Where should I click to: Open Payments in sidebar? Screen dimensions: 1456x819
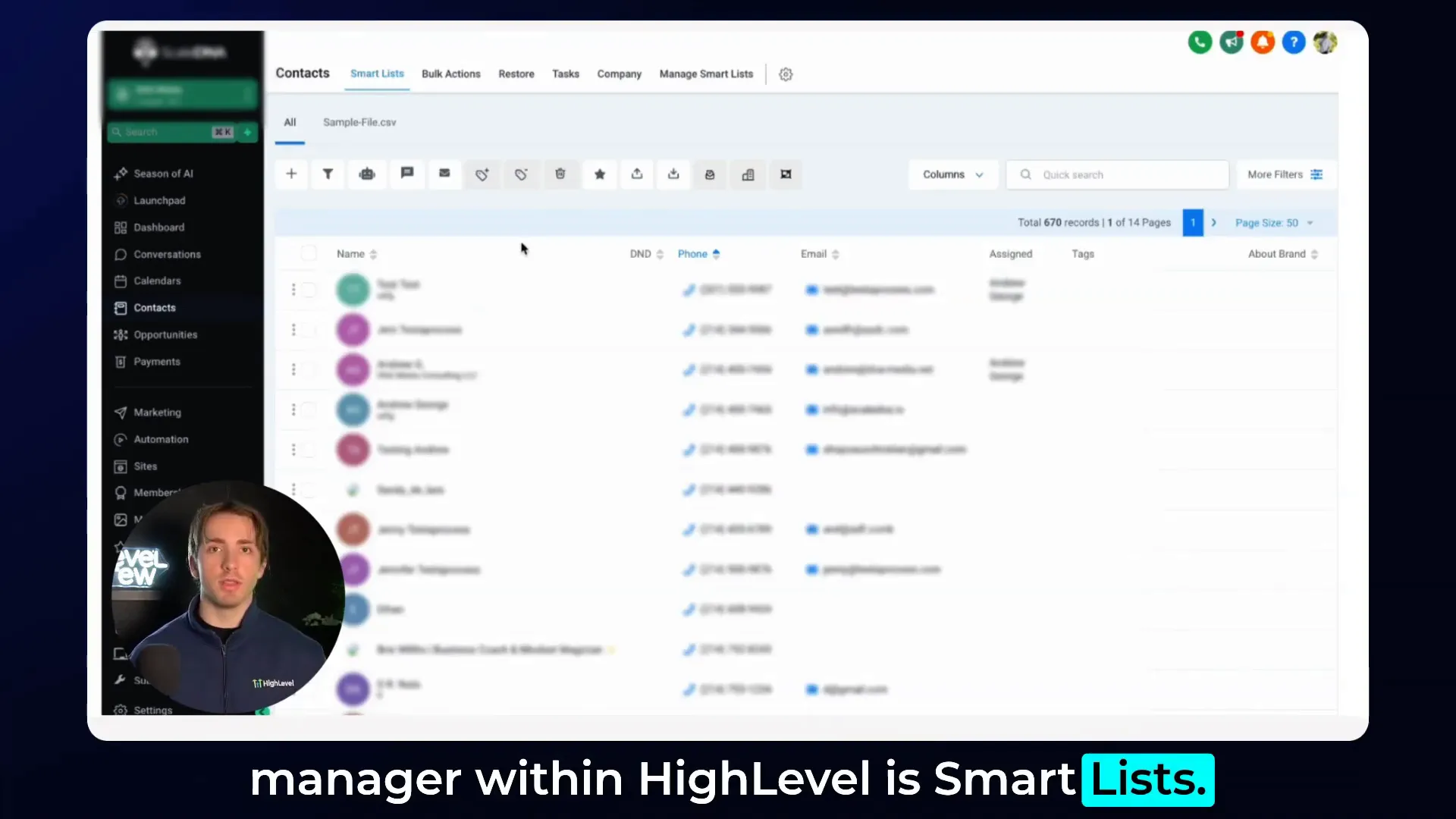click(x=157, y=362)
